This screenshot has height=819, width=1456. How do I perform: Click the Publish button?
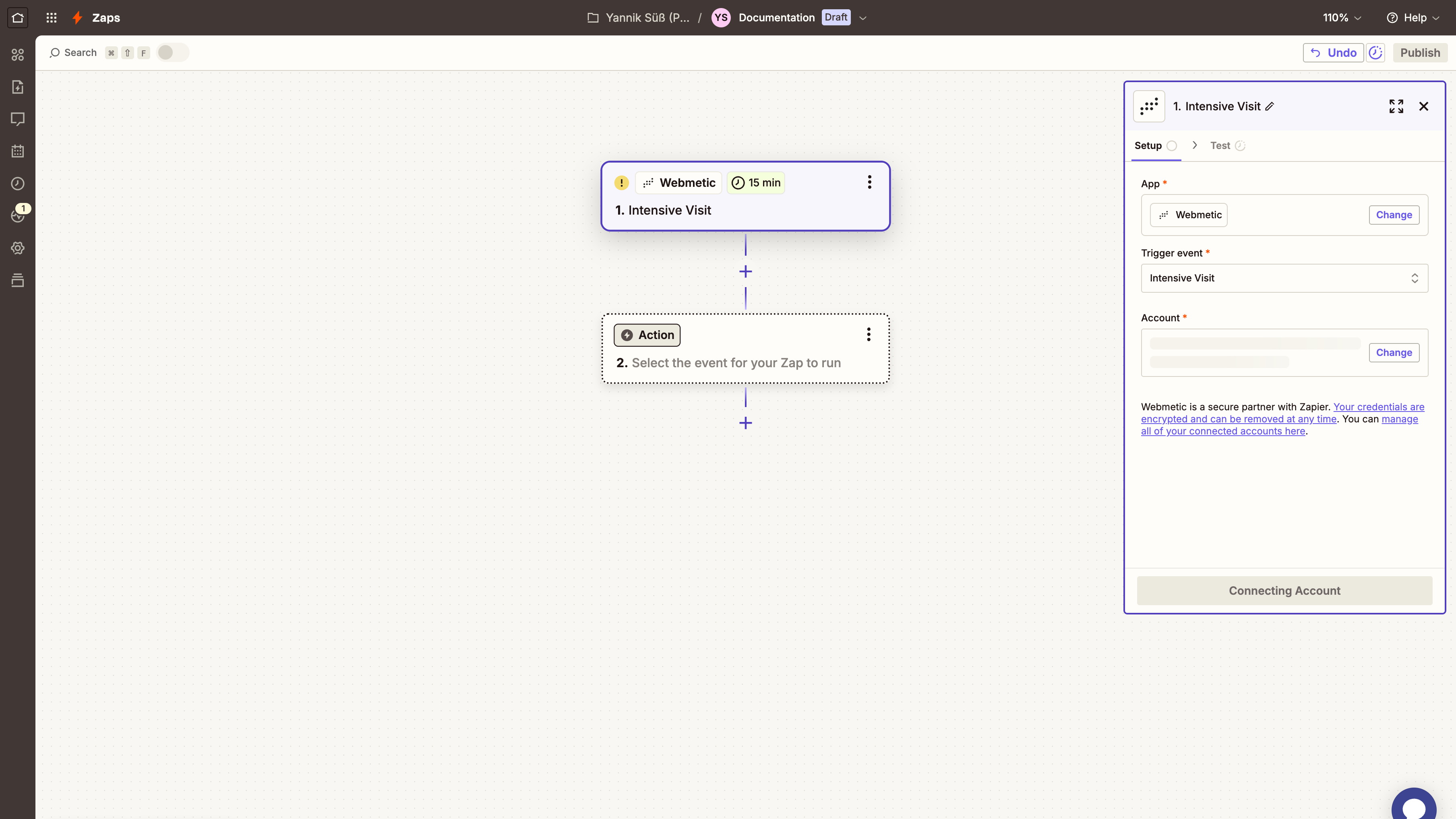click(x=1420, y=53)
